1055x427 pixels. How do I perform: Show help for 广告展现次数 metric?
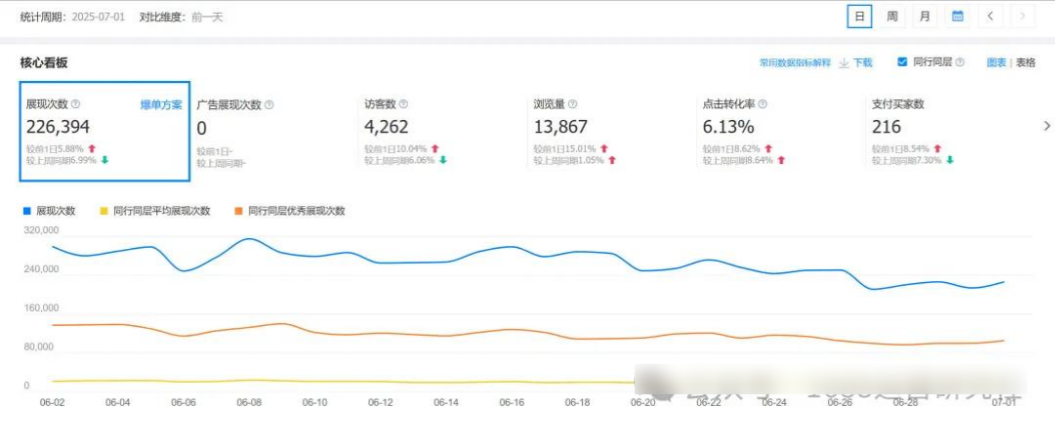tap(269, 105)
